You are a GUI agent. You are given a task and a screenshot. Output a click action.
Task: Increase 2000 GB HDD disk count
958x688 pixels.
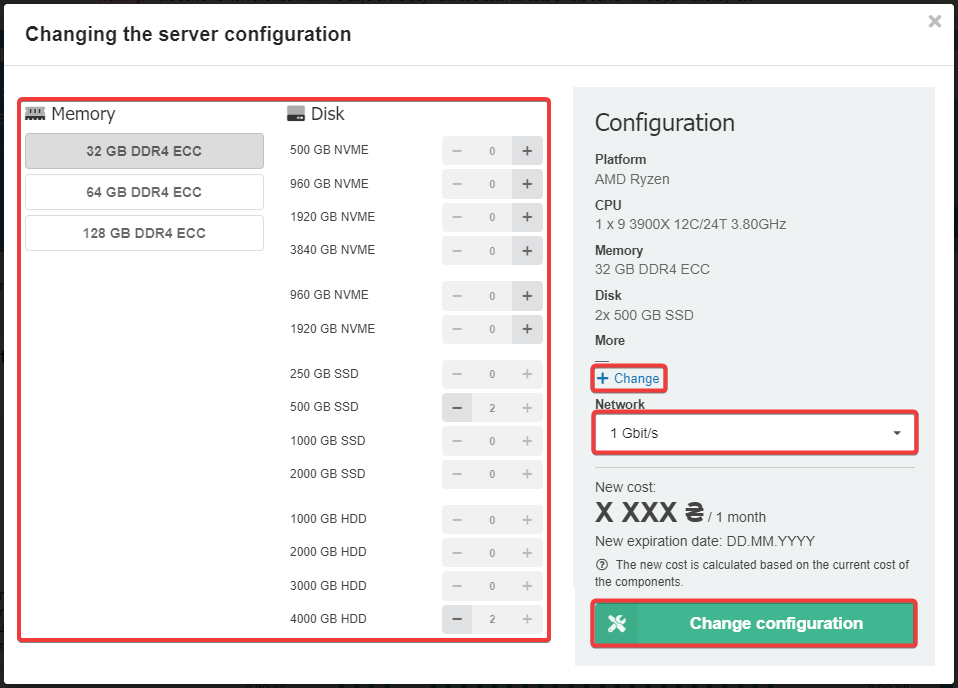527,553
